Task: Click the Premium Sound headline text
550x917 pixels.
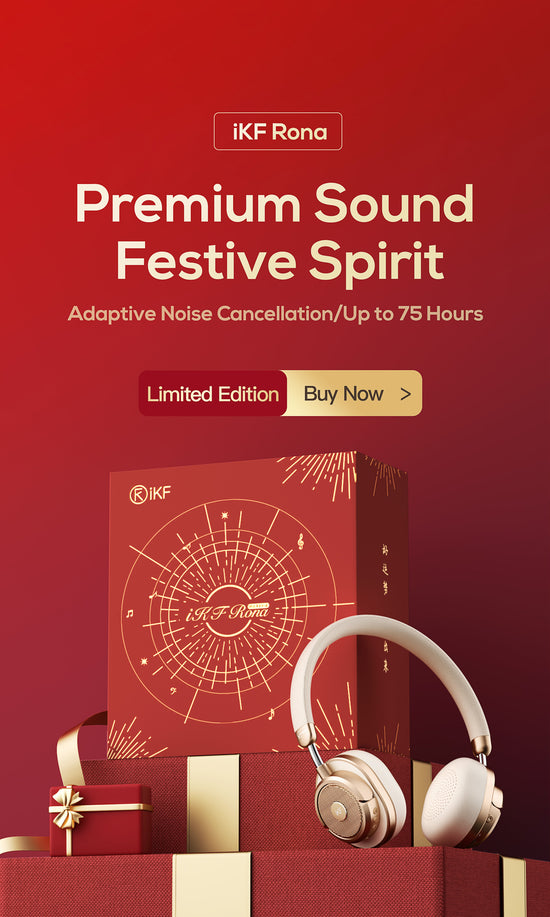Action: point(274,204)
